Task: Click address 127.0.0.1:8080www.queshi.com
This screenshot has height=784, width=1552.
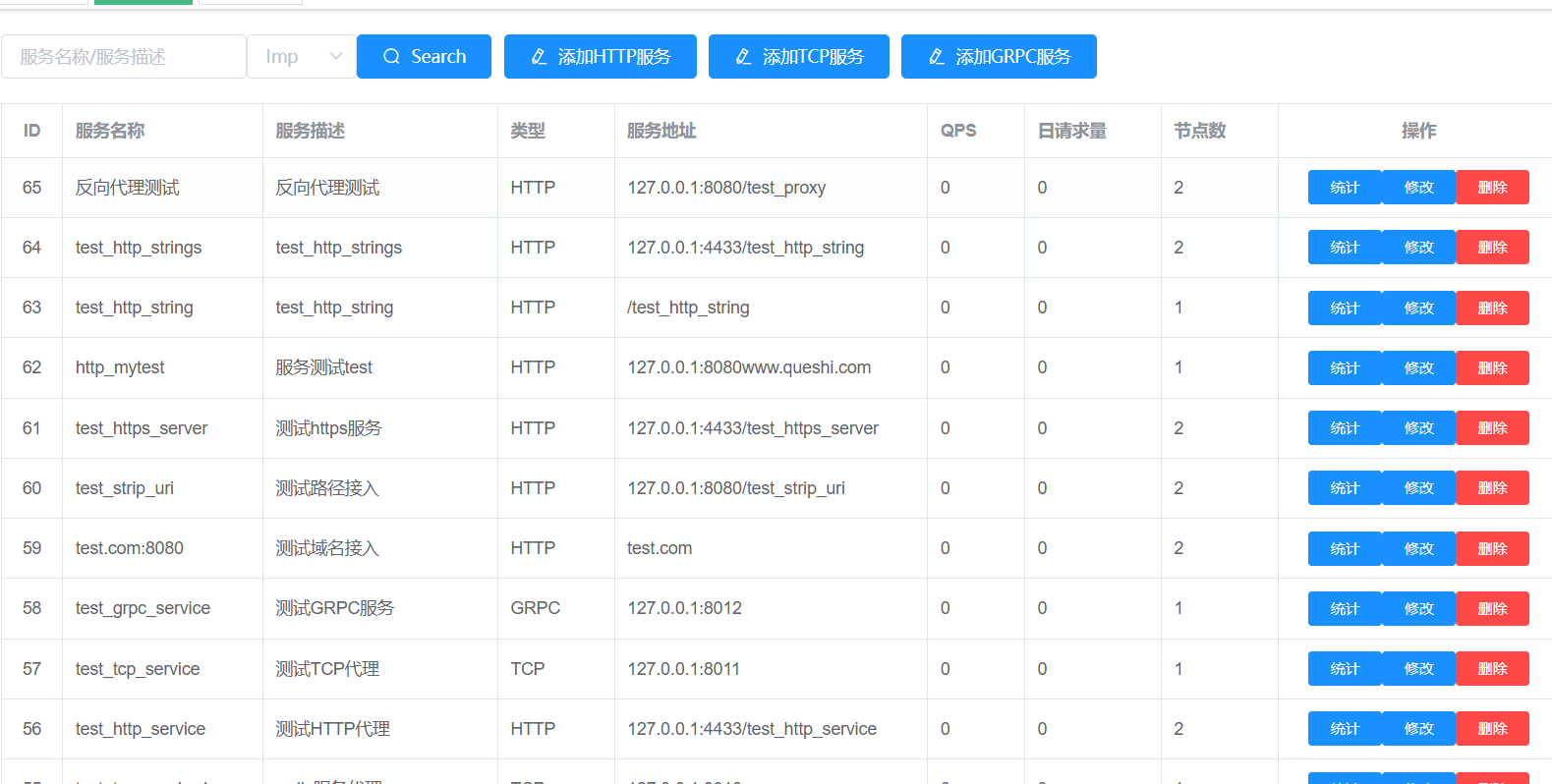Action: pyautogui.click(x=749, y=367)
